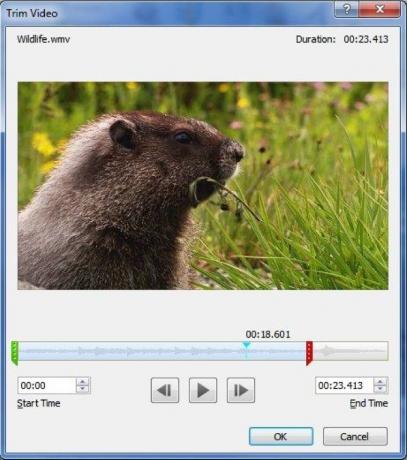Play the video preview
Image resolution: width=407 pixels, height=460 pixels.
[x=203, y=390]
